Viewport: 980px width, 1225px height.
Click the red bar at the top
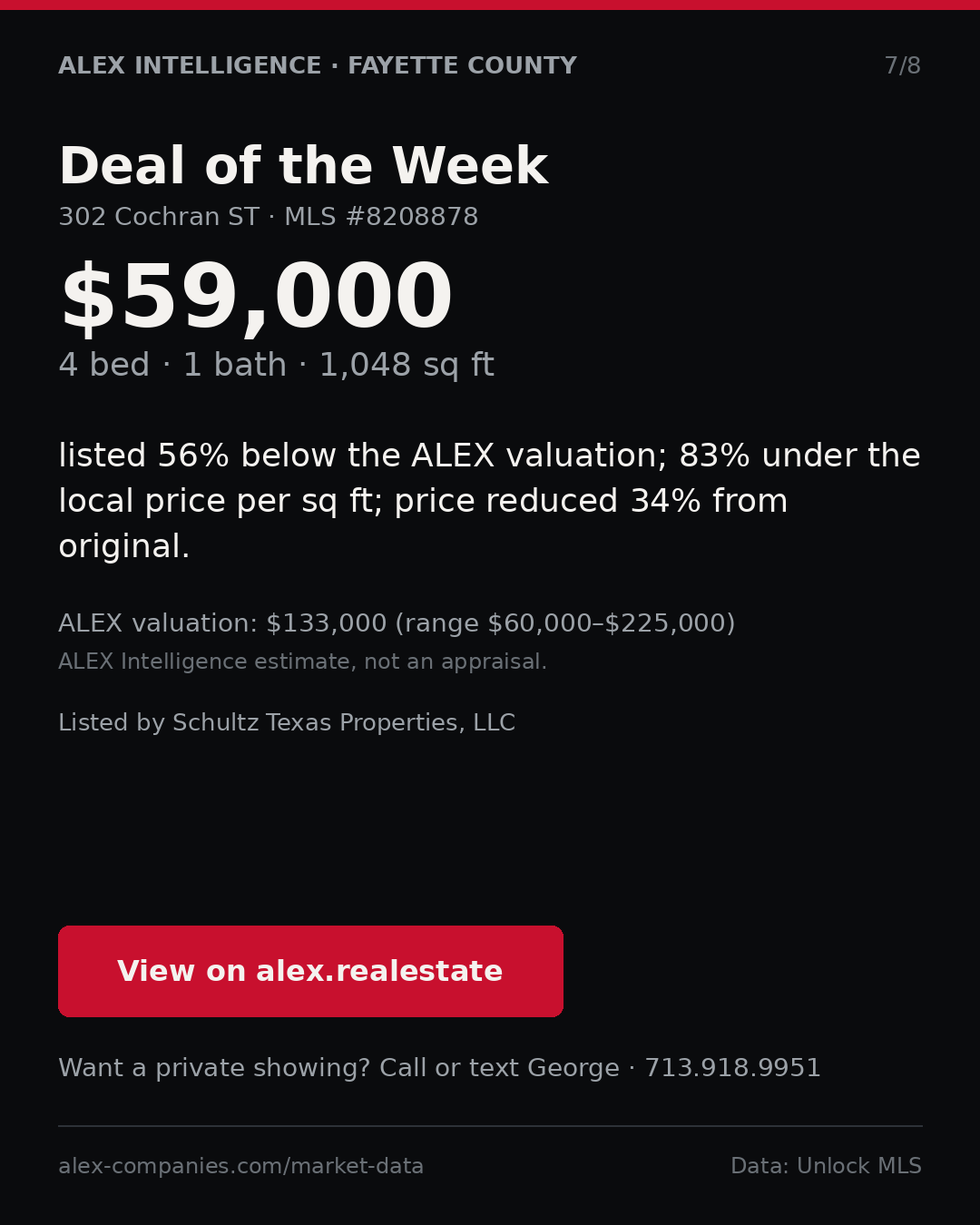[x=490, y=5]
